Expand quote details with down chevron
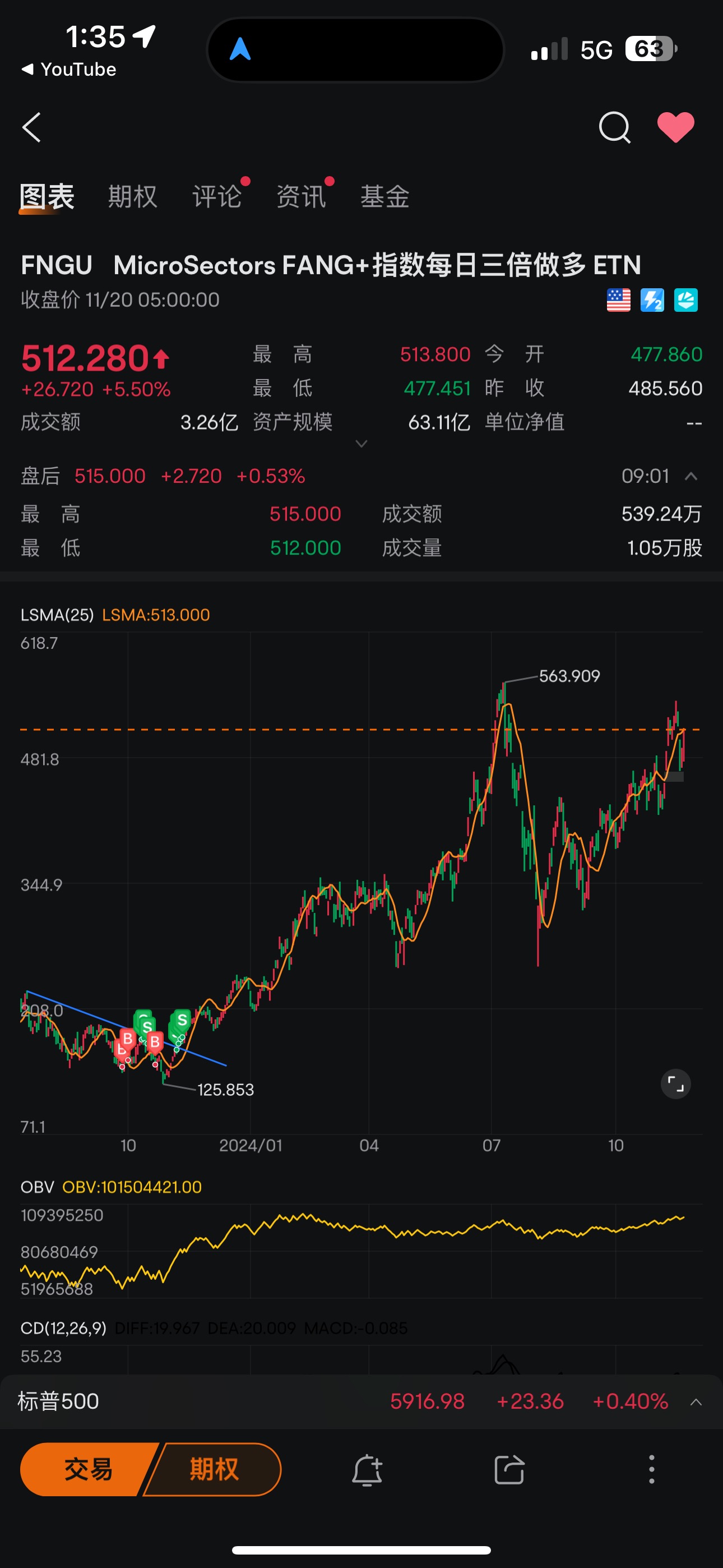723x1568 pixels. point(361,444)
